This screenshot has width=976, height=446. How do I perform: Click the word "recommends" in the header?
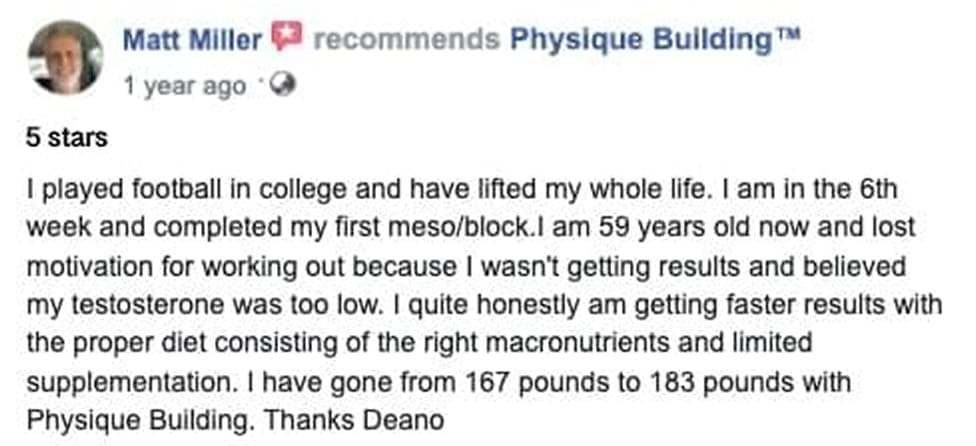pos(406,40)
